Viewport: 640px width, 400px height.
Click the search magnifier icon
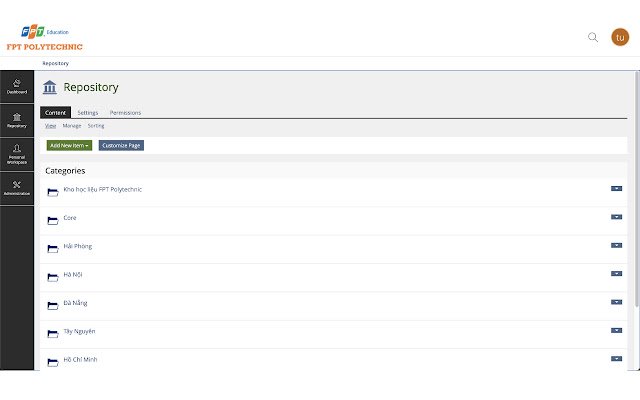click(593, 37)
